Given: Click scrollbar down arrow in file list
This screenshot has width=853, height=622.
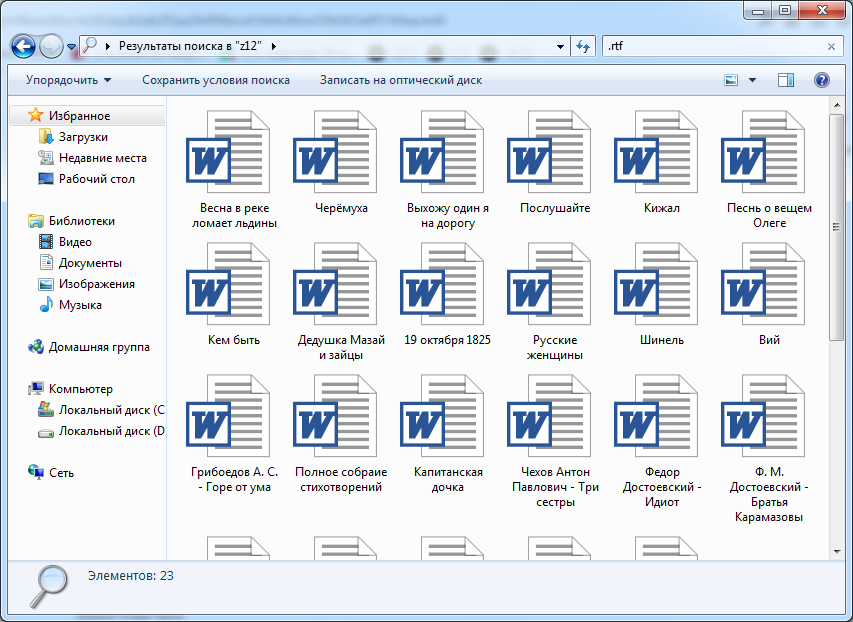Looking at the screenshot, I should click(837, 552).
